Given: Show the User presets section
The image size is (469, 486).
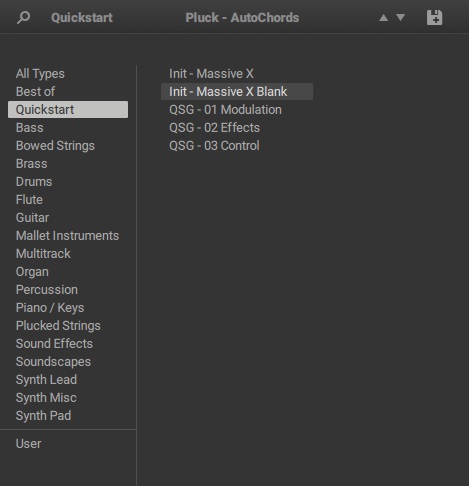Looking at the screenshot, I should tap(28, 444).
